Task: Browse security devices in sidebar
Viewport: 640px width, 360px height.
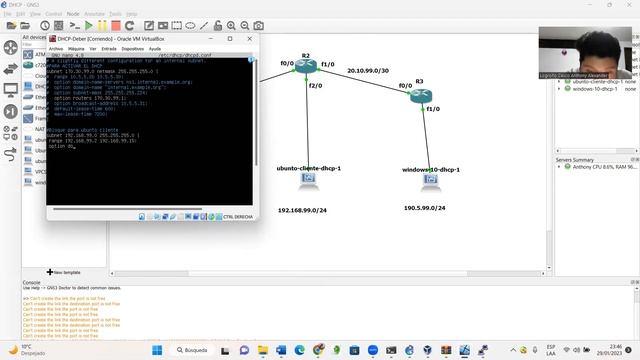Action: pyautogui.click(x=11, y=111)
